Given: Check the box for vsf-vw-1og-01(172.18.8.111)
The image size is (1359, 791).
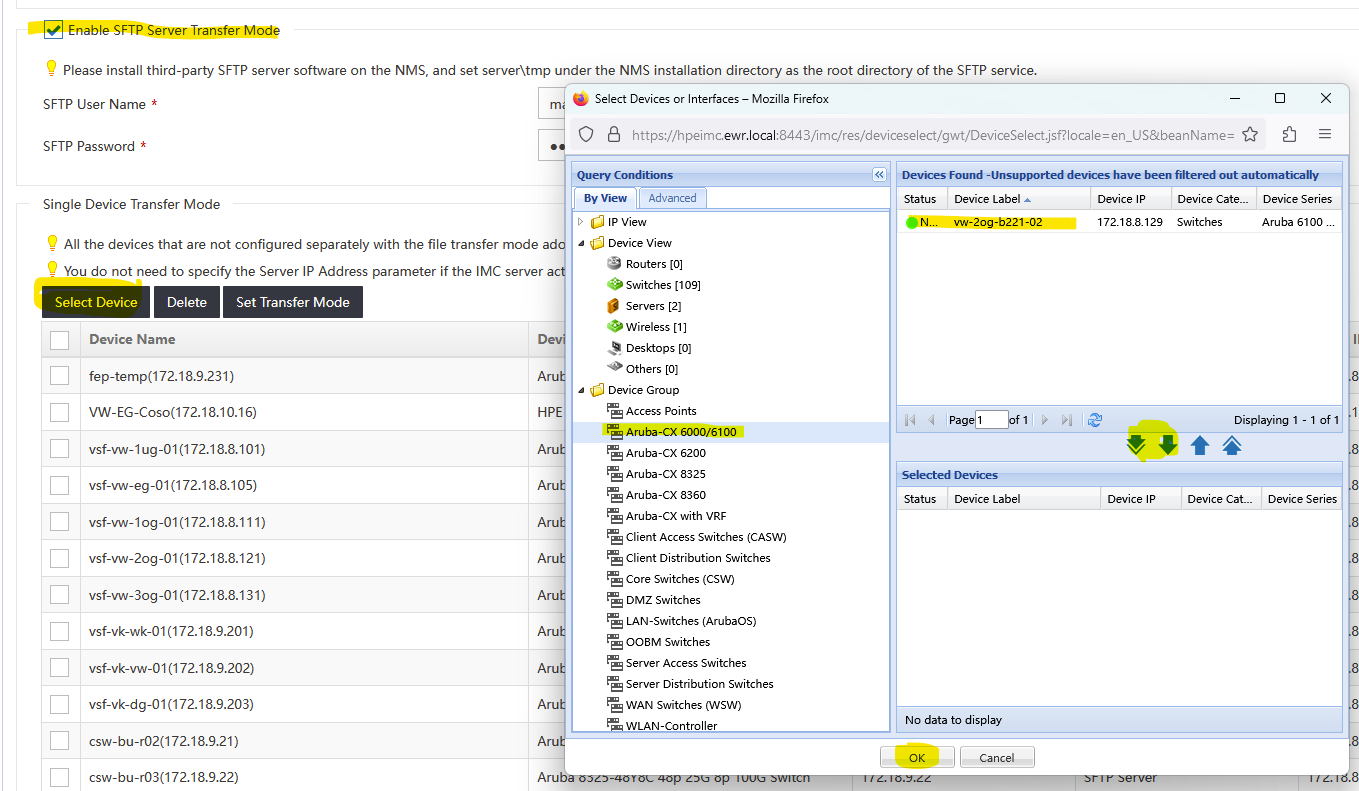Looking at the screenshot, I should tap(59, 522).
